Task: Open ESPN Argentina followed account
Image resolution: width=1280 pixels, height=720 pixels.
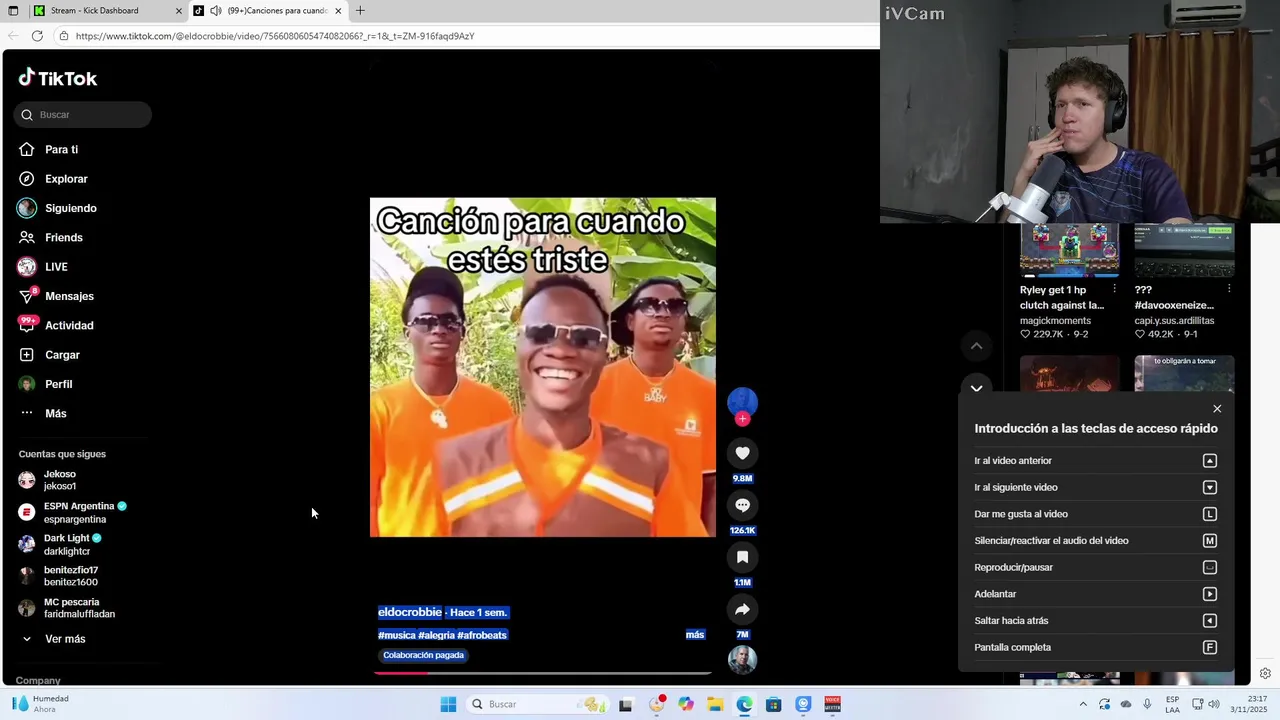Action: (72, 512)
